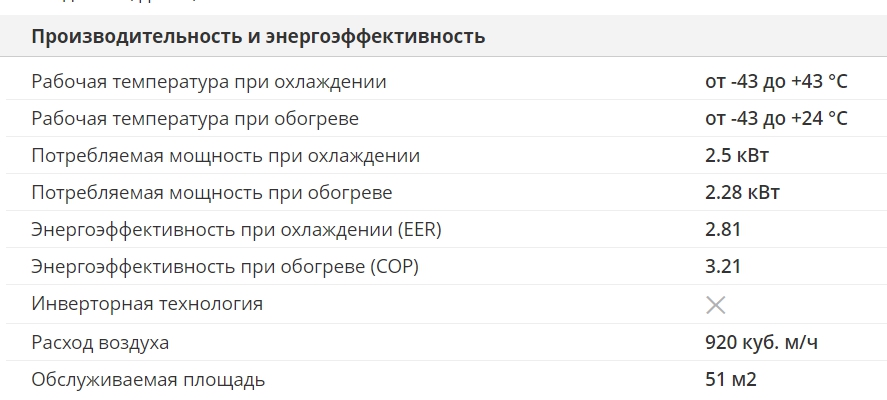The width and height of the screenshot is (887, 400).
Task: Click the X icon for Инверторная технология
Action: coord(716,305)
